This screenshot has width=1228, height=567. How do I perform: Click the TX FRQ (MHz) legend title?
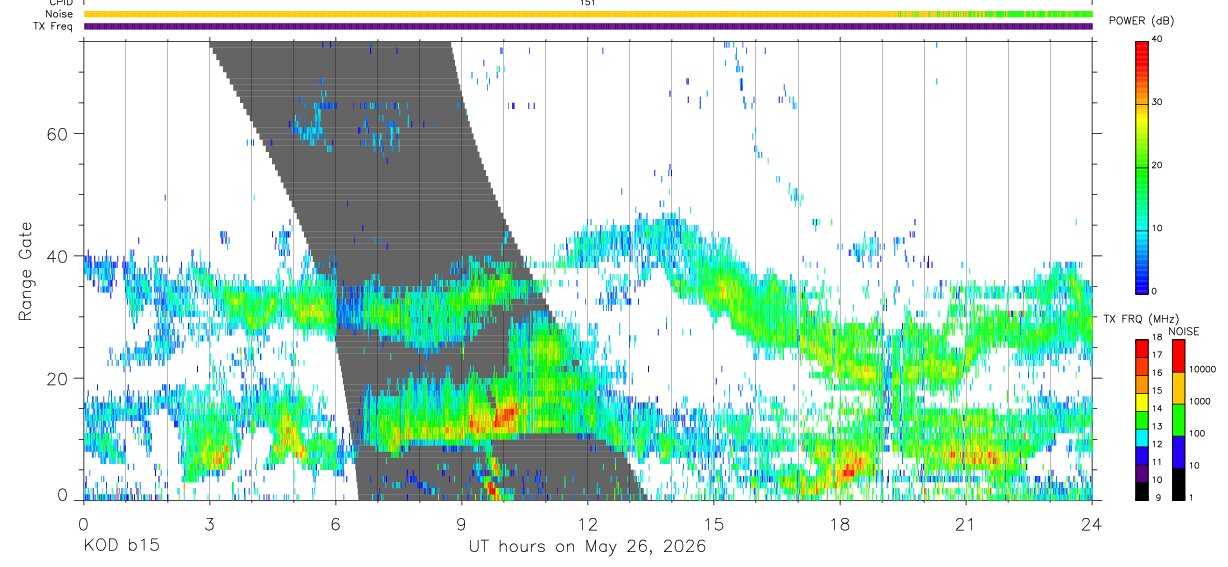[x=1139, y=319]
